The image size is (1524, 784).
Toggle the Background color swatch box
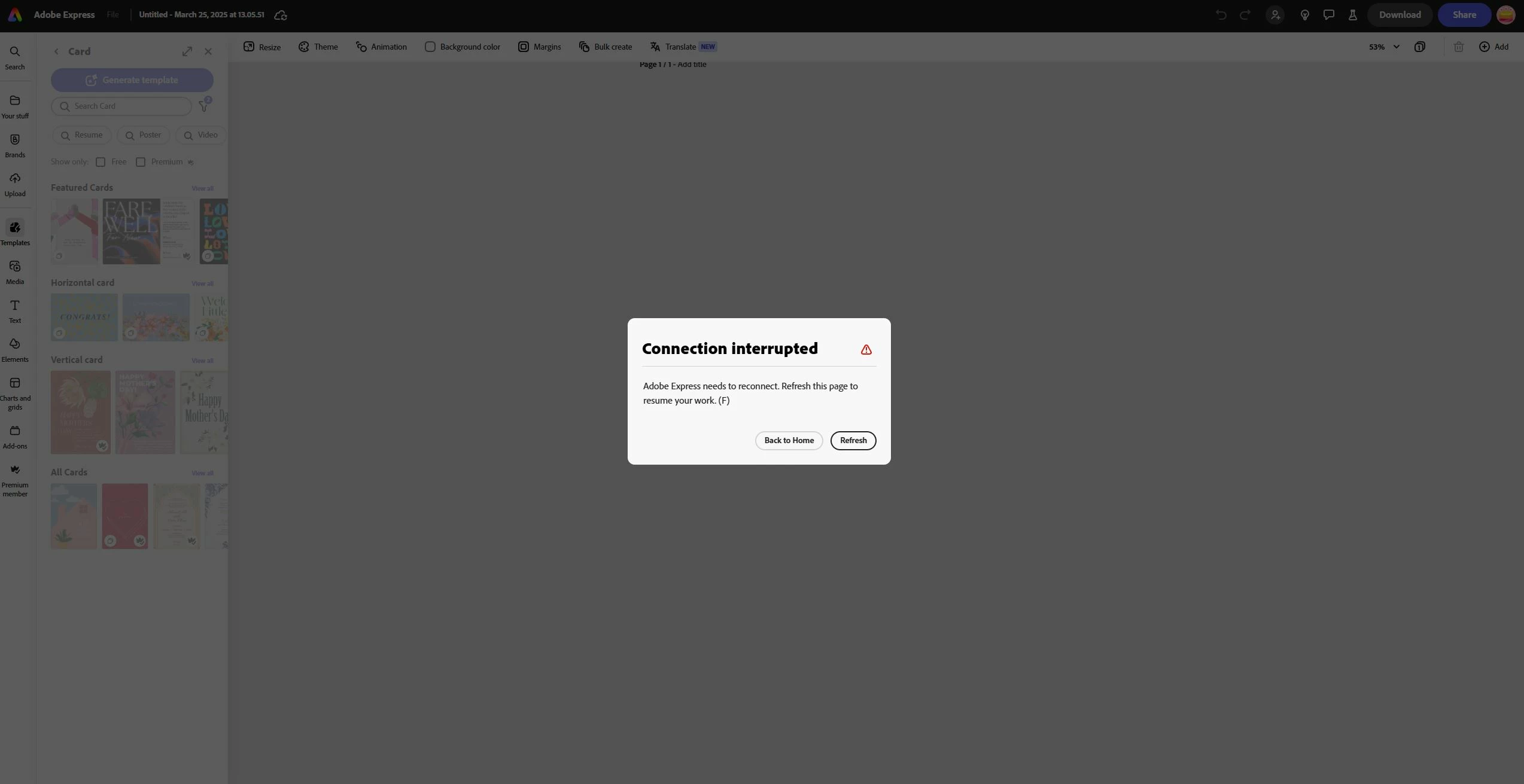[430, 47]
